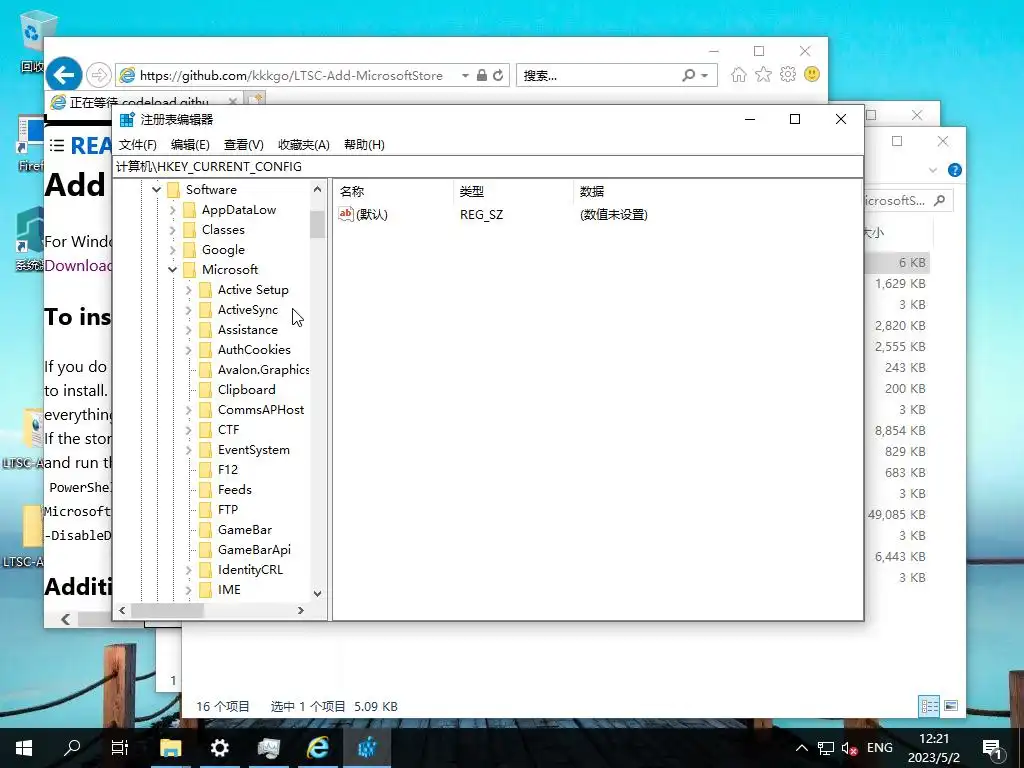Select the AuthCookies registry key

pyautogui.click(x=254, y=350)
